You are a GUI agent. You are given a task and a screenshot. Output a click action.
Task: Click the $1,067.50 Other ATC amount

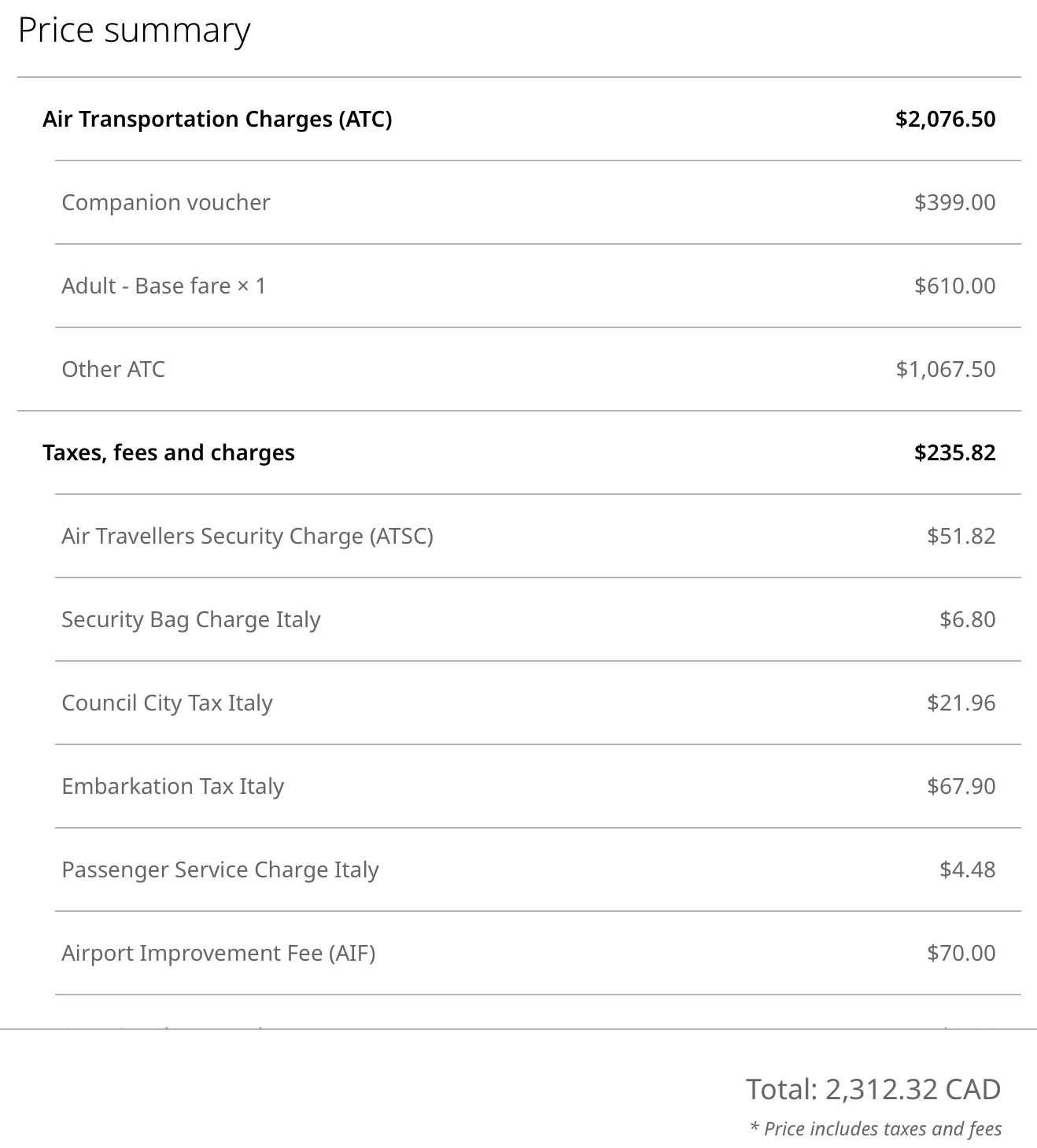click(945, 369)
